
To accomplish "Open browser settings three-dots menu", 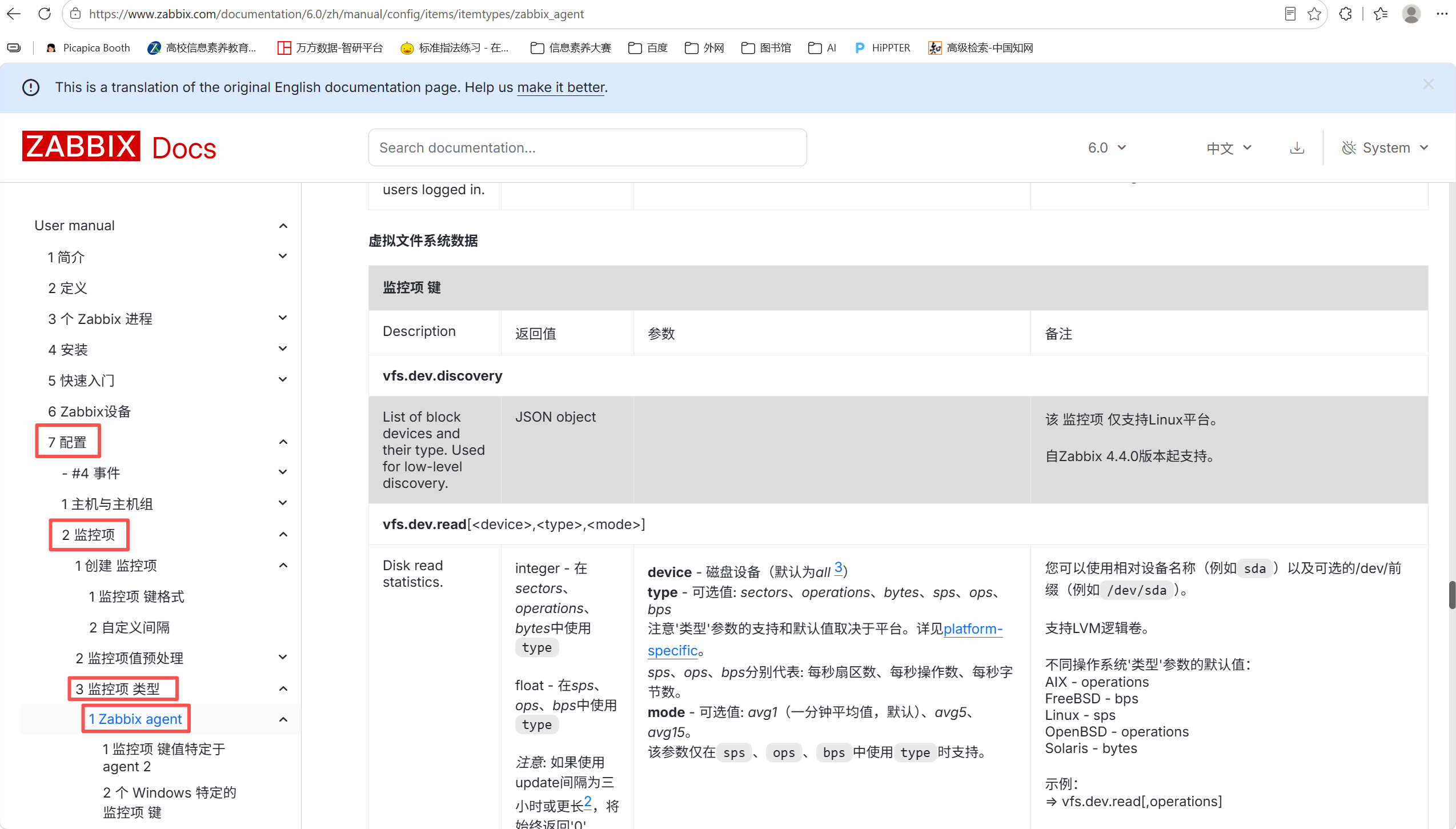I will (1442, 14).
